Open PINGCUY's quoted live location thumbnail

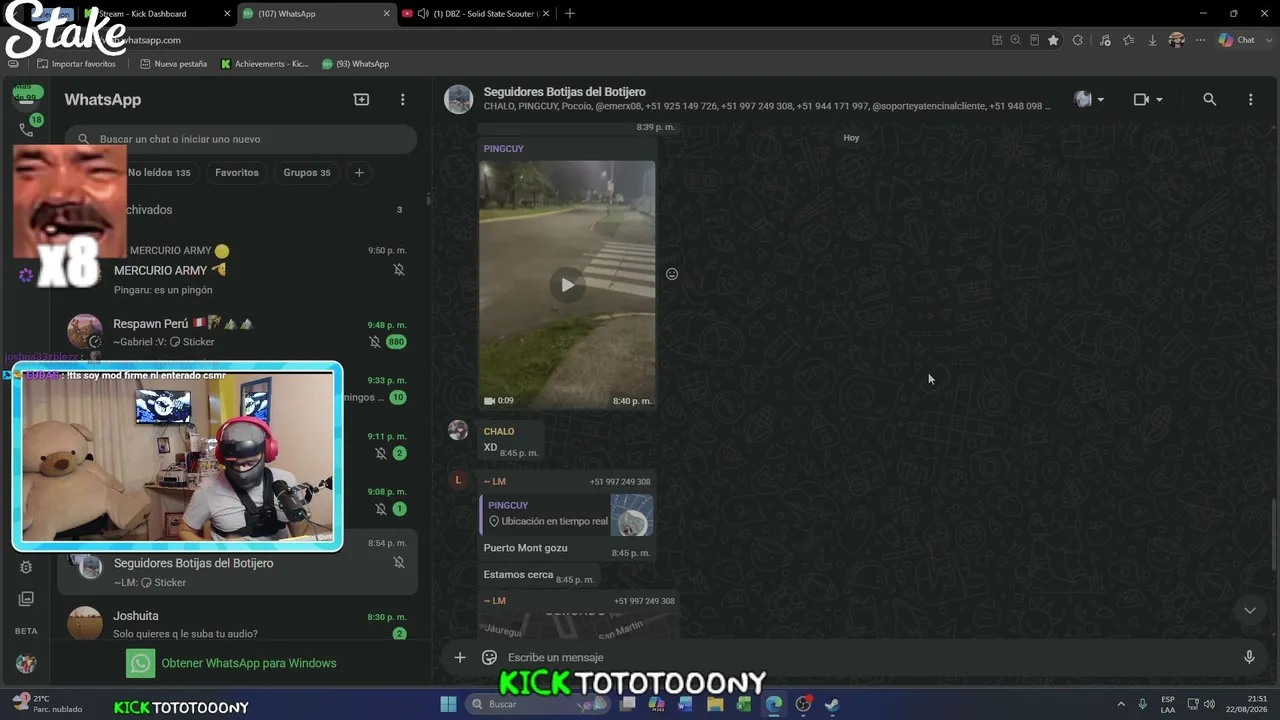(x=632, y=515)
